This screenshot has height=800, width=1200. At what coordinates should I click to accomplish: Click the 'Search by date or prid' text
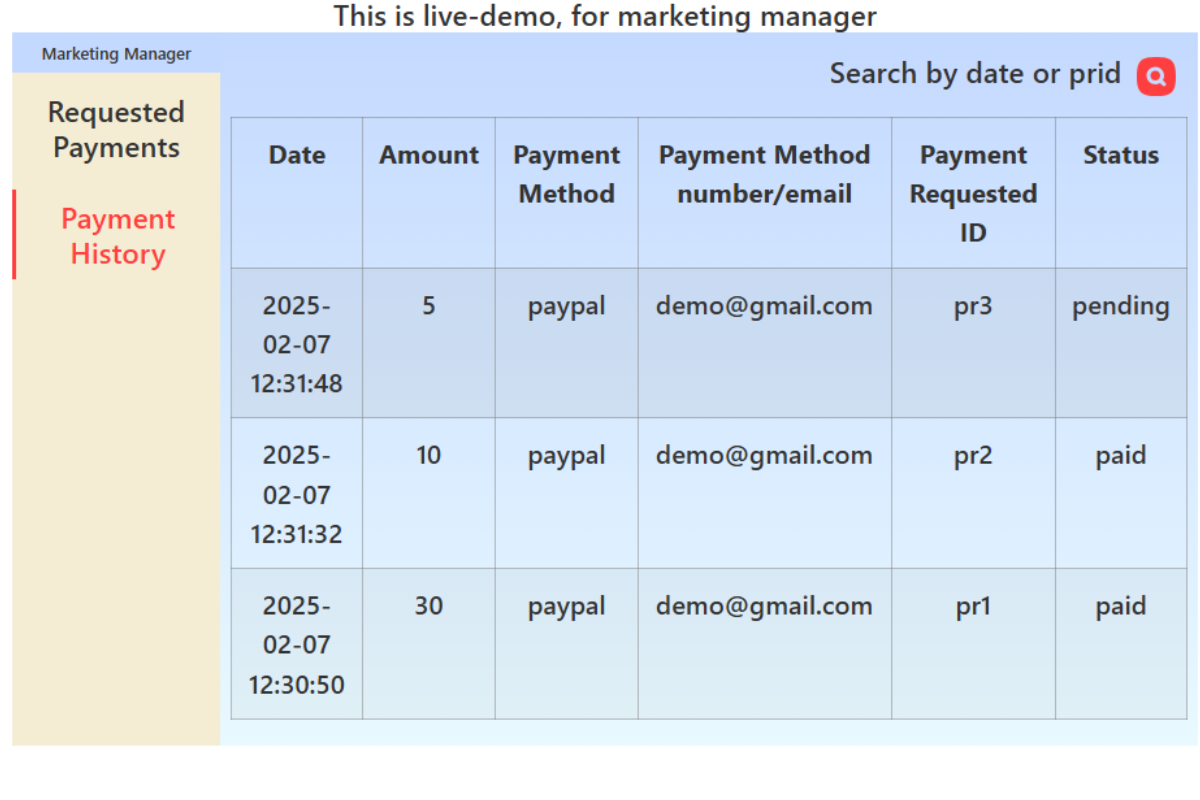coord(975,74)
